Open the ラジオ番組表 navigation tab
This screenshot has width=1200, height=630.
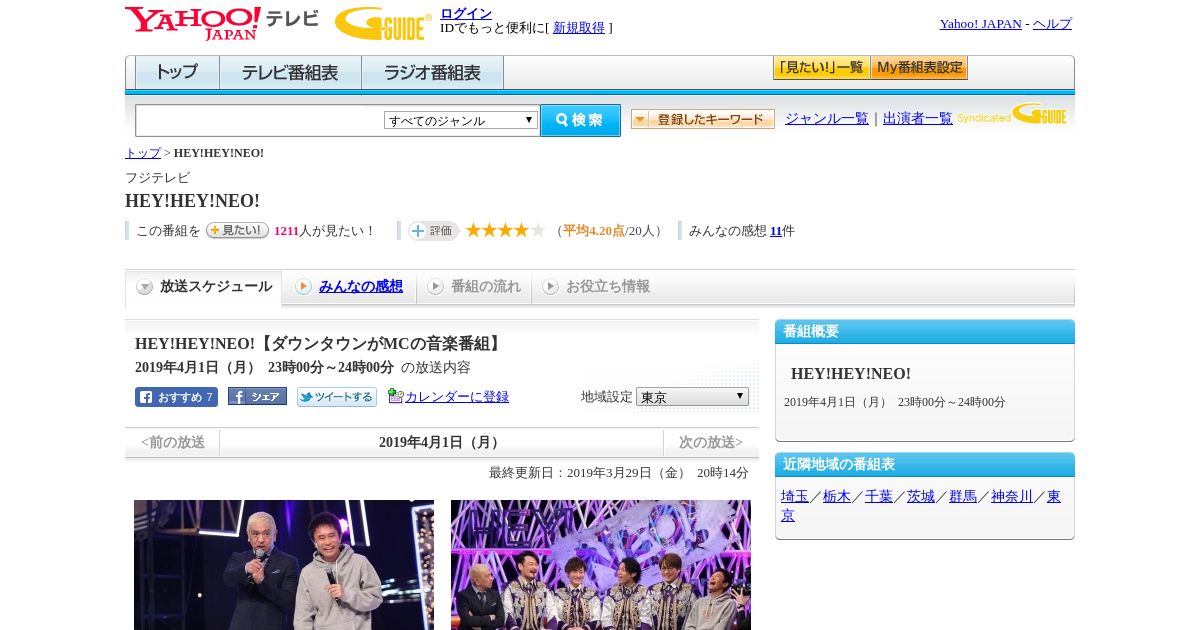[432, 72]
